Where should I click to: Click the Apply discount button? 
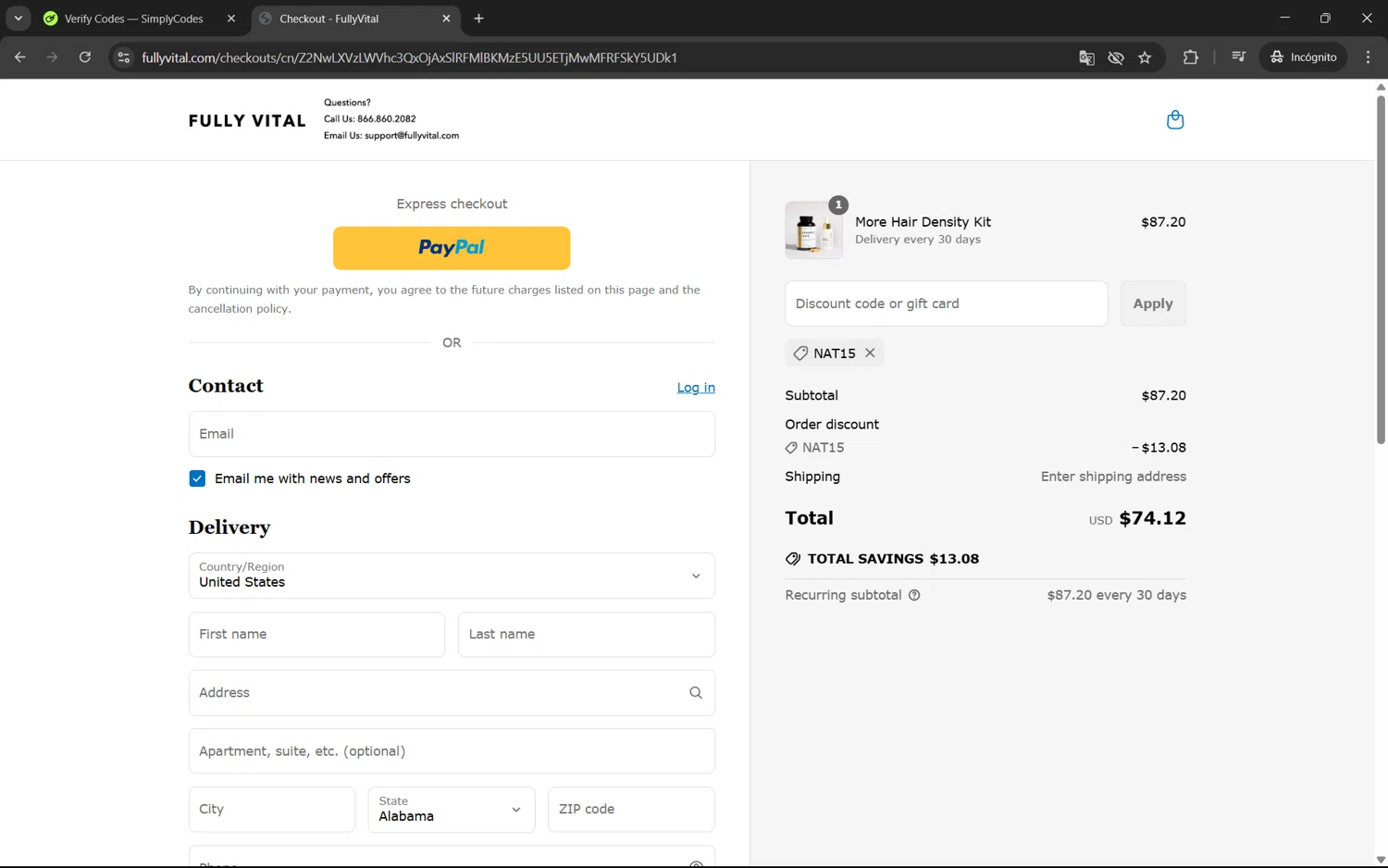(x=1153, y=304)
